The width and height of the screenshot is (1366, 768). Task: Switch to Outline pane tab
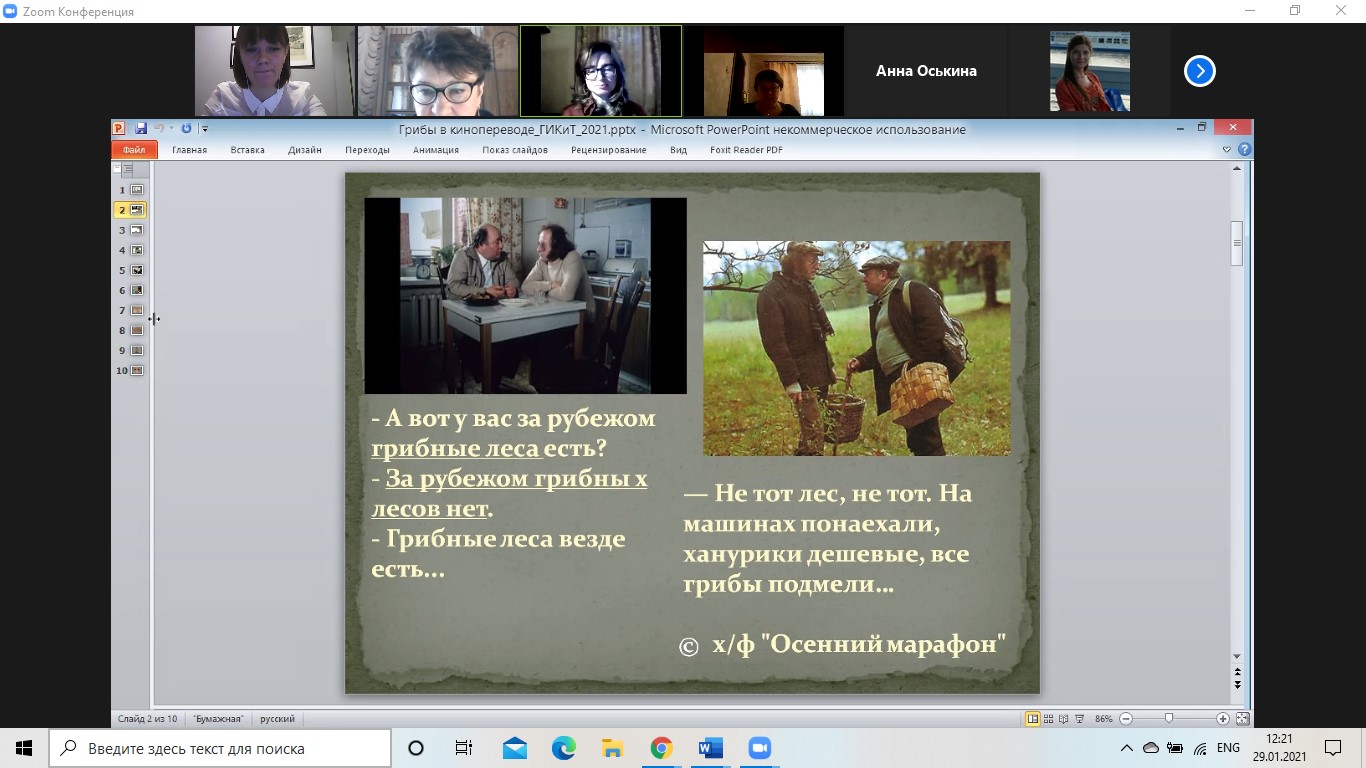127,170
